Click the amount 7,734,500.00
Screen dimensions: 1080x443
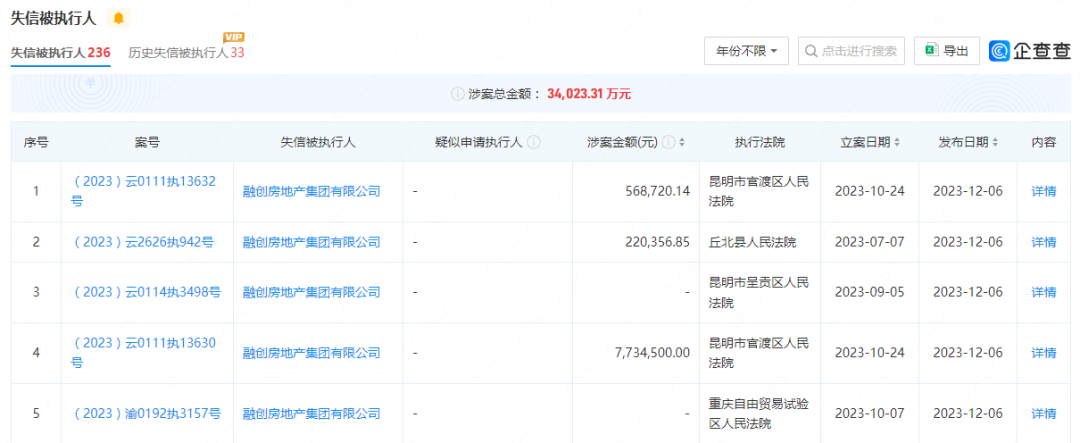(653, 353)
